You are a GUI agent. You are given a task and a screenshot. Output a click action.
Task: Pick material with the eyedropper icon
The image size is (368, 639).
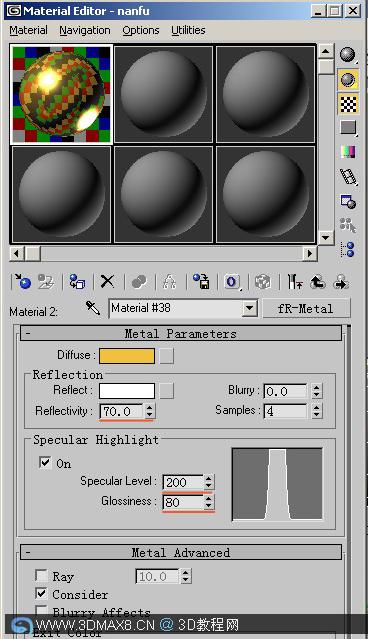(x=93, y=308)
